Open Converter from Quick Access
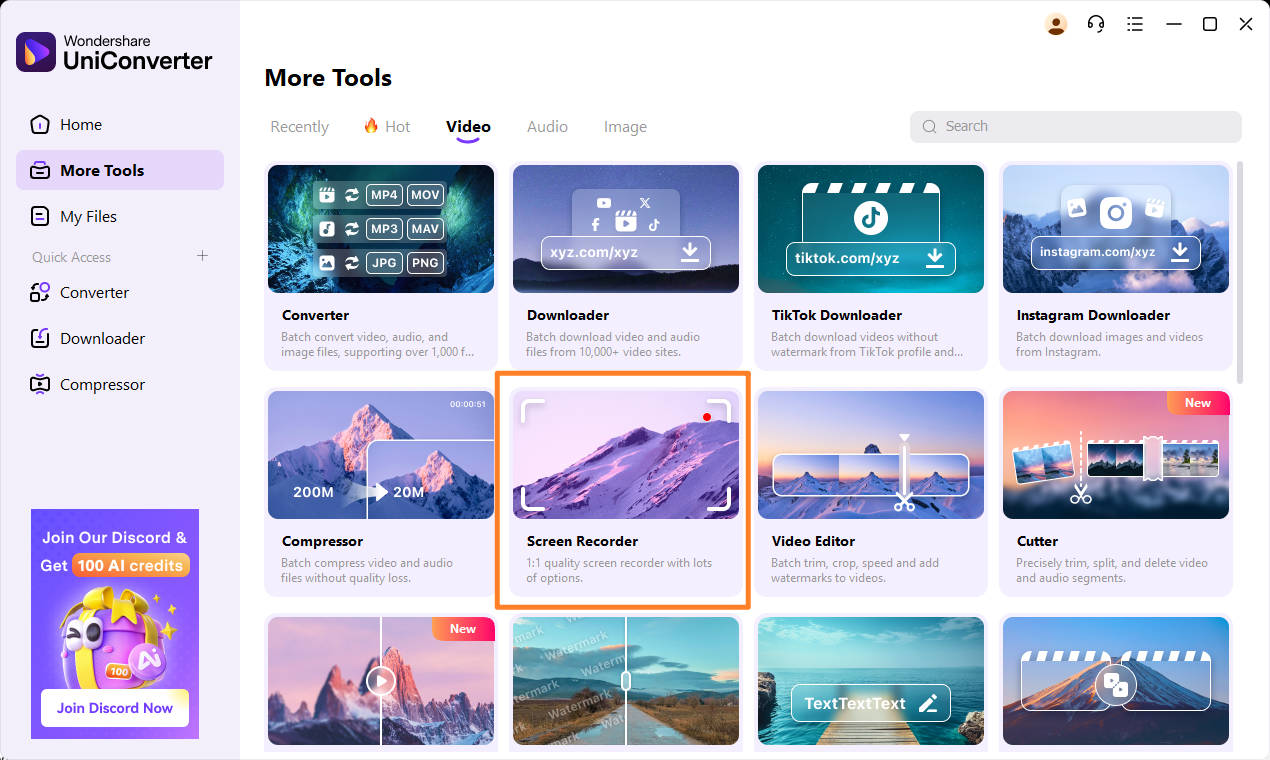This screenshot has width=1270, height=760. (120, 292)
